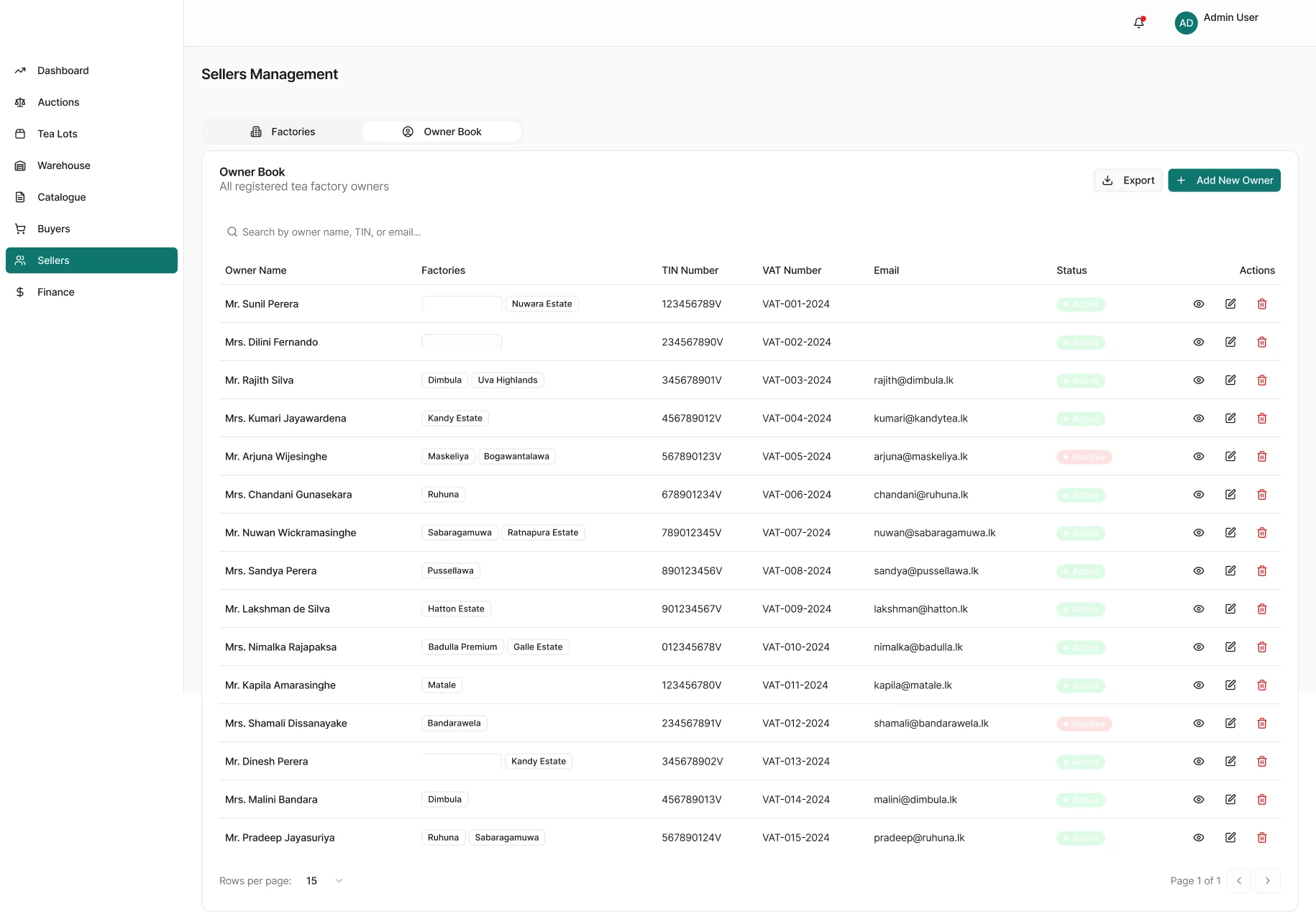
Task: Click TIN 890123456V cell
Action: [692, 571]
